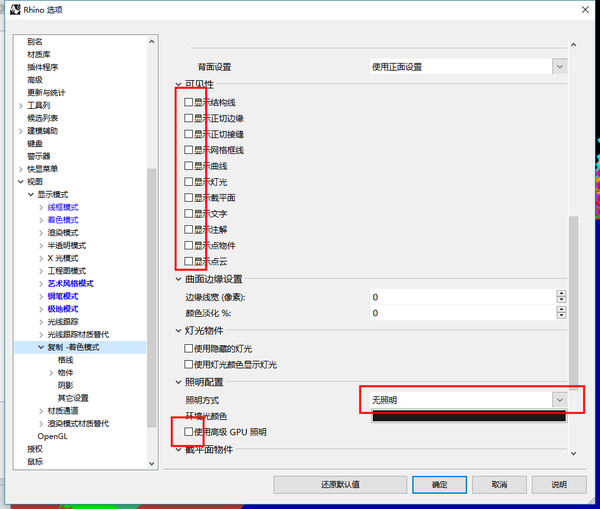600x509 pixels.
Task: Enable the 显示结构线 checkbox
Action: pyautogui.click(x=188, y=102)
